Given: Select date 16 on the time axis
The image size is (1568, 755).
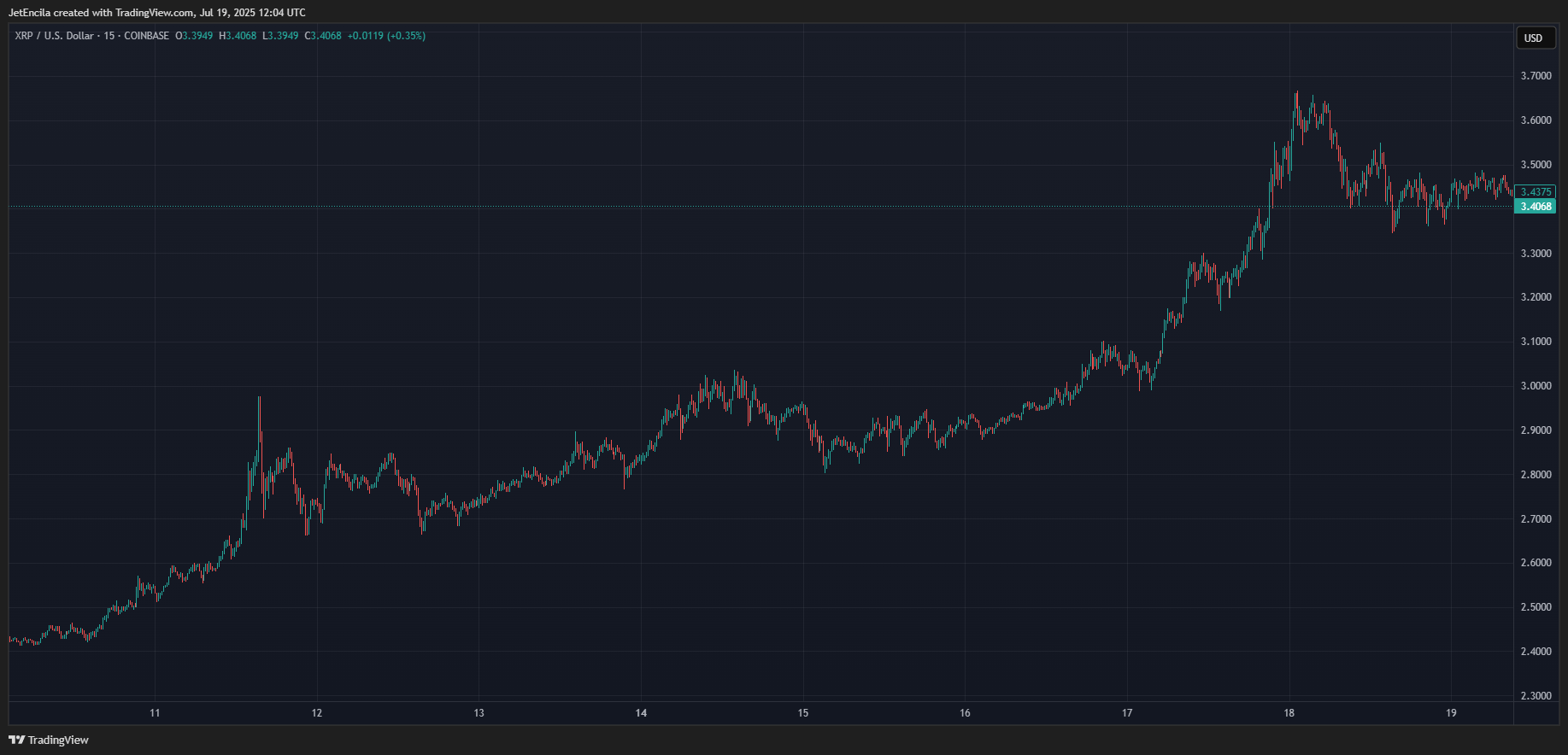Looking at the screenshot, I should (965, 713).
